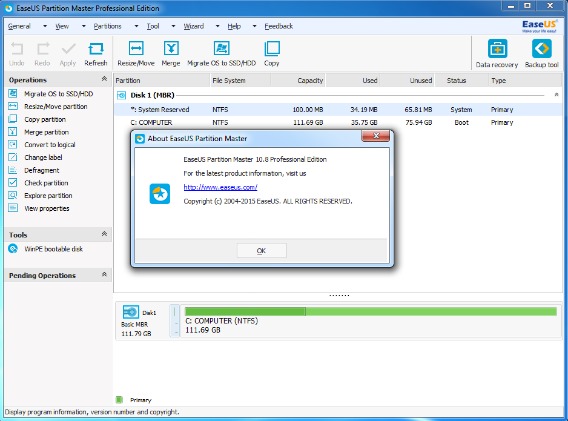
Task: Sort by the Type column header
Action: 525,80
